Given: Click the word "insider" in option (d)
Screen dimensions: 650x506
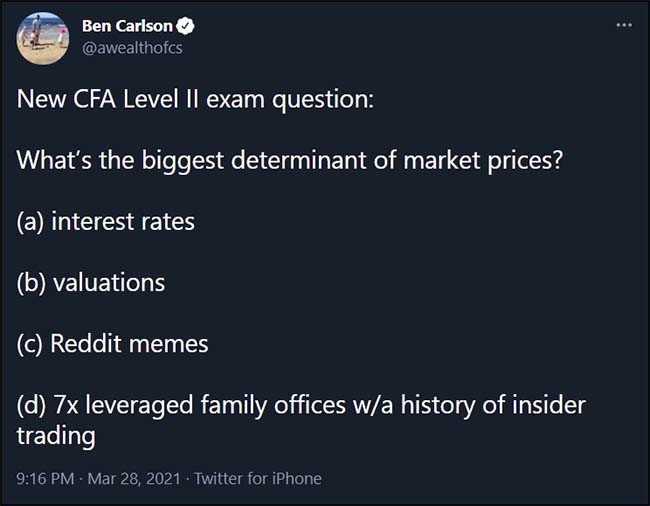Looking at the screenshot, I should click(x=550, y=405).
